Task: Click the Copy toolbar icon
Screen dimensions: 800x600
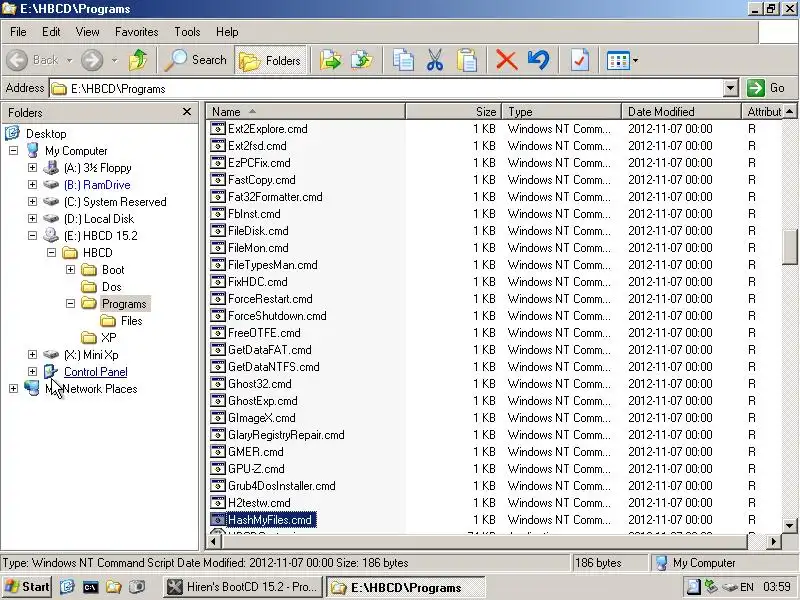Action: pyautogui.click(x=403, y=60)
